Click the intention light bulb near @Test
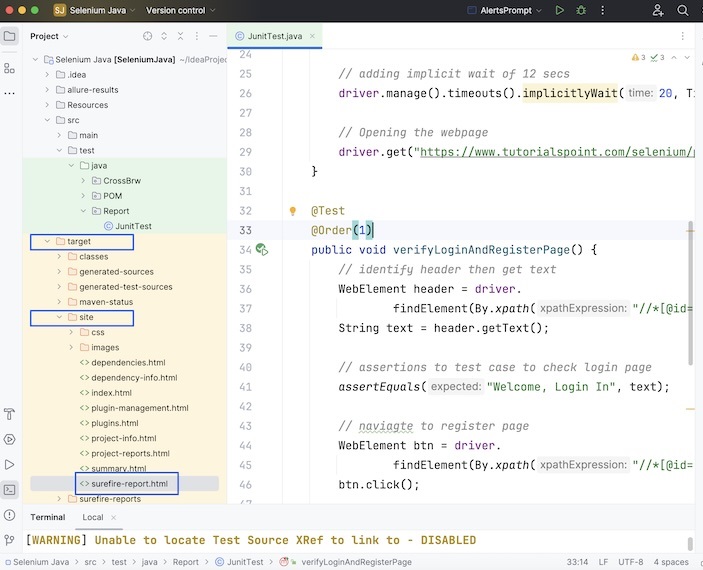The image size is (703, 570). pos(293,212)
